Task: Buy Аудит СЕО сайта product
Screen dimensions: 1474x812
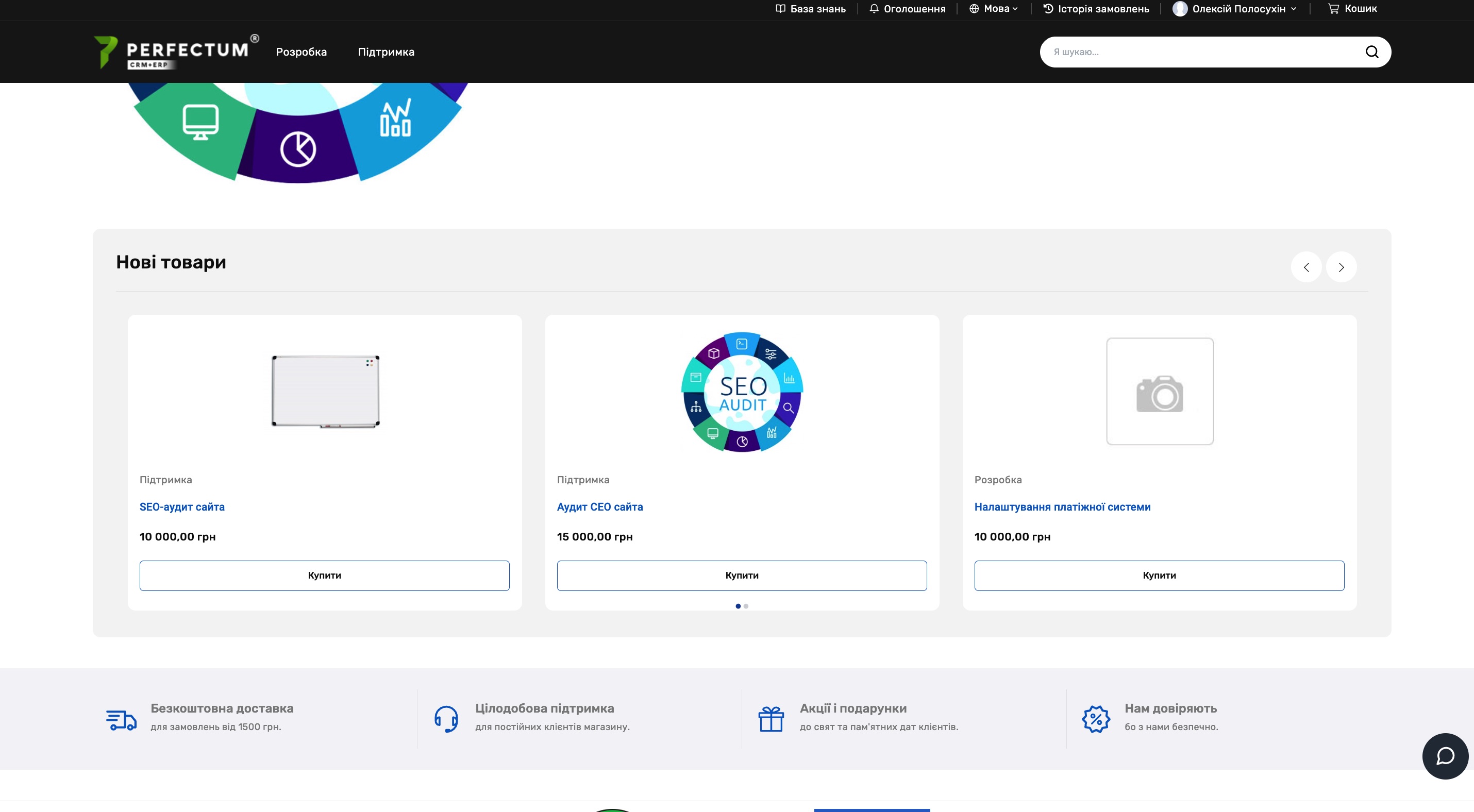Action: [742, 576]
